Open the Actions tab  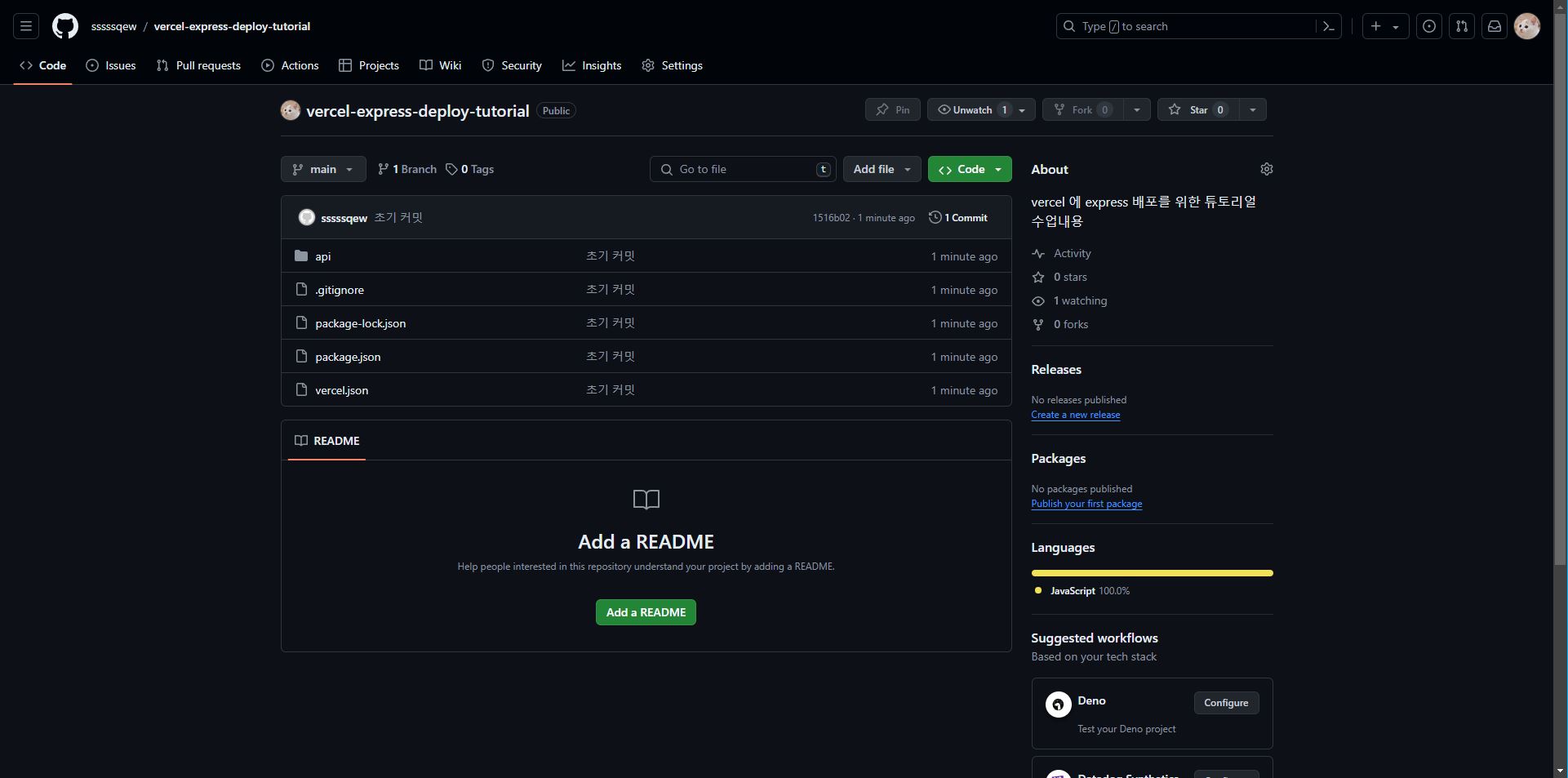[290, 65]
